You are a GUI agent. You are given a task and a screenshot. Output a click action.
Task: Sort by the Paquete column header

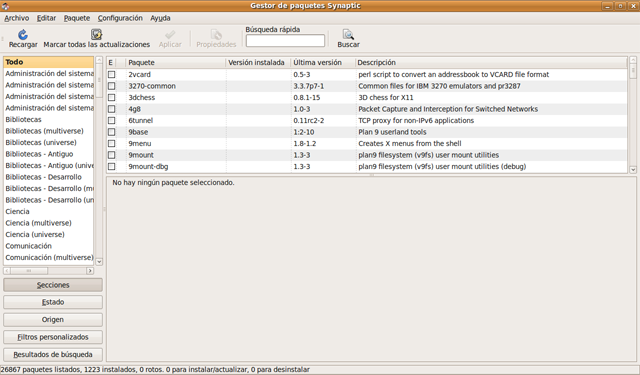point(176,62)
